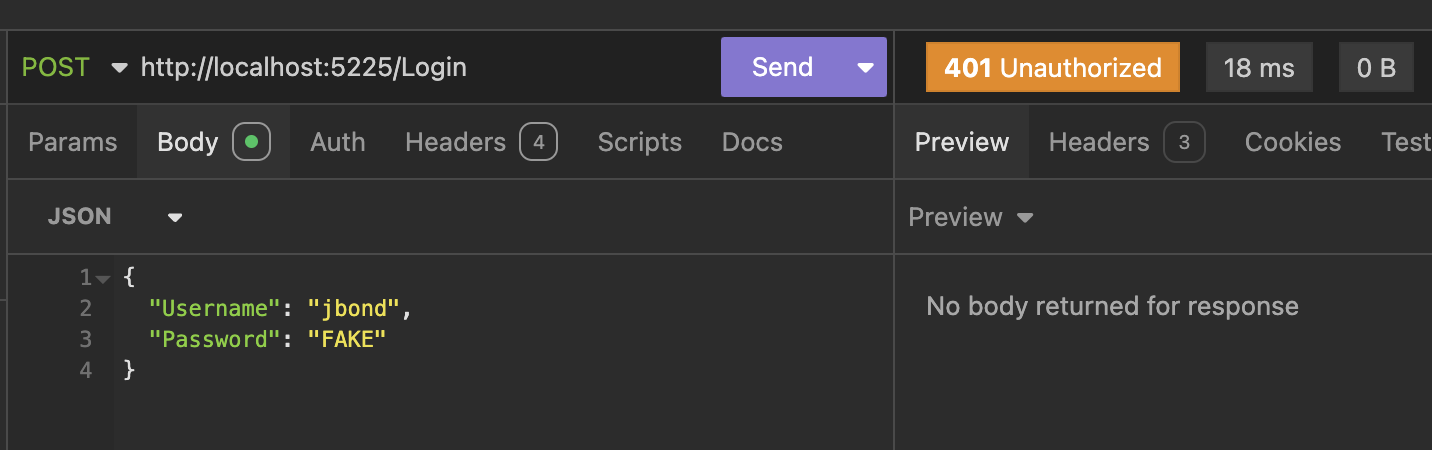
Task: Click the Send button
Action: pyautogui.click(x=782, y=67)
